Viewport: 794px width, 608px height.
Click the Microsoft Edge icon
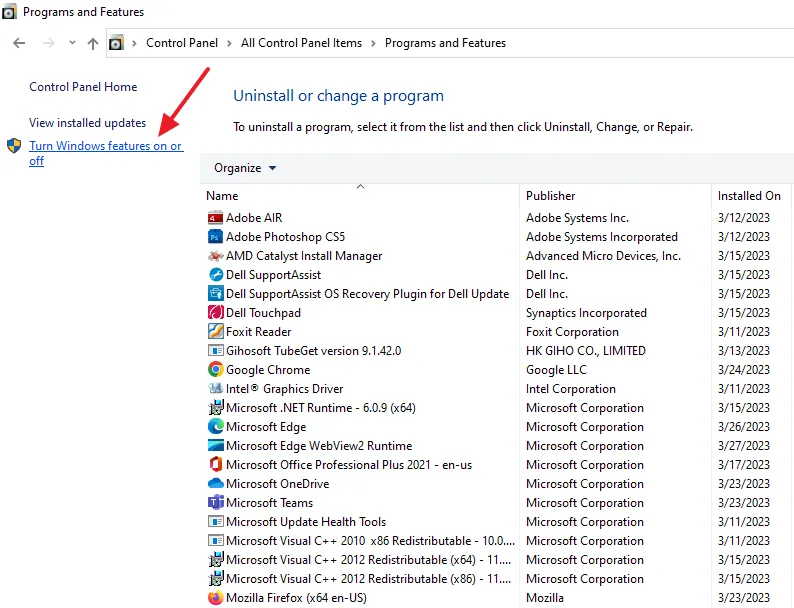coord(215,427)
